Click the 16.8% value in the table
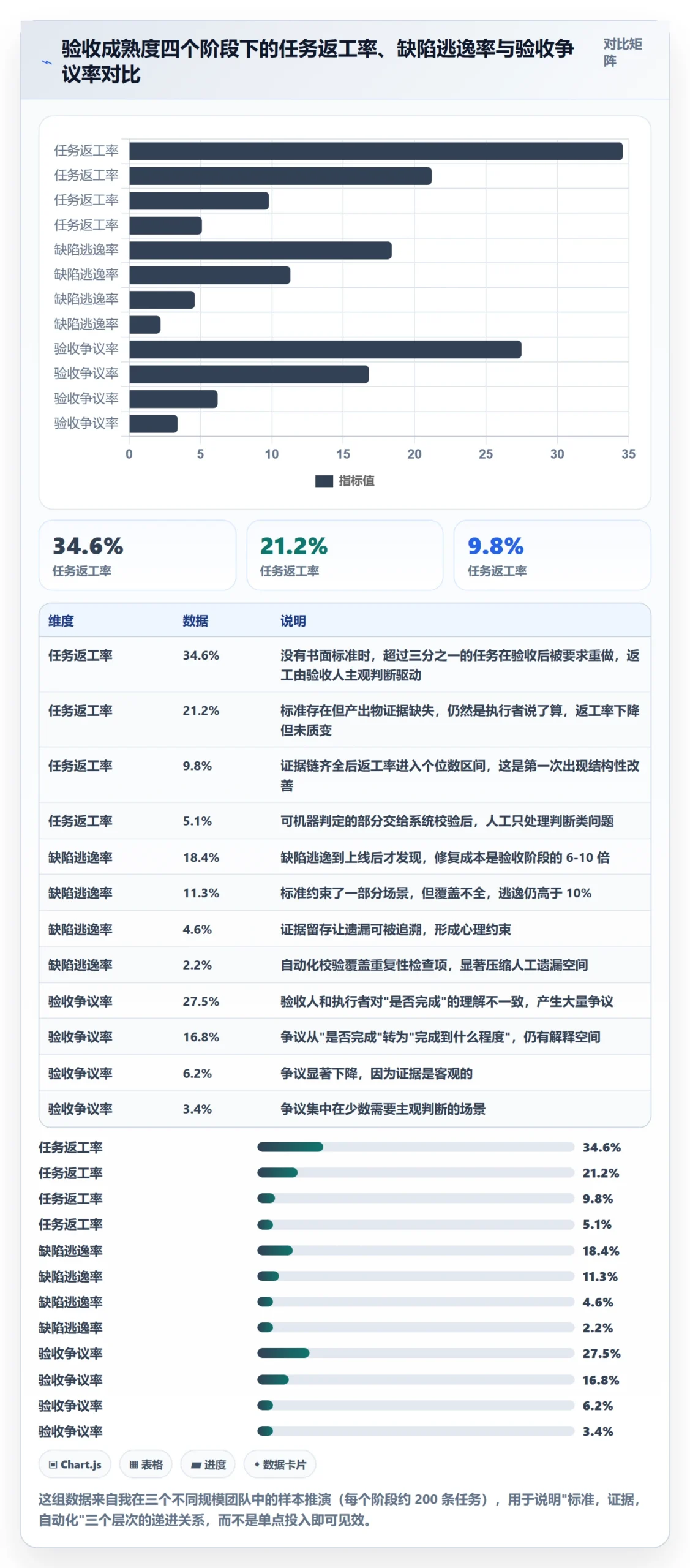Viewport: 690px width, 1568px height. 201,1038
